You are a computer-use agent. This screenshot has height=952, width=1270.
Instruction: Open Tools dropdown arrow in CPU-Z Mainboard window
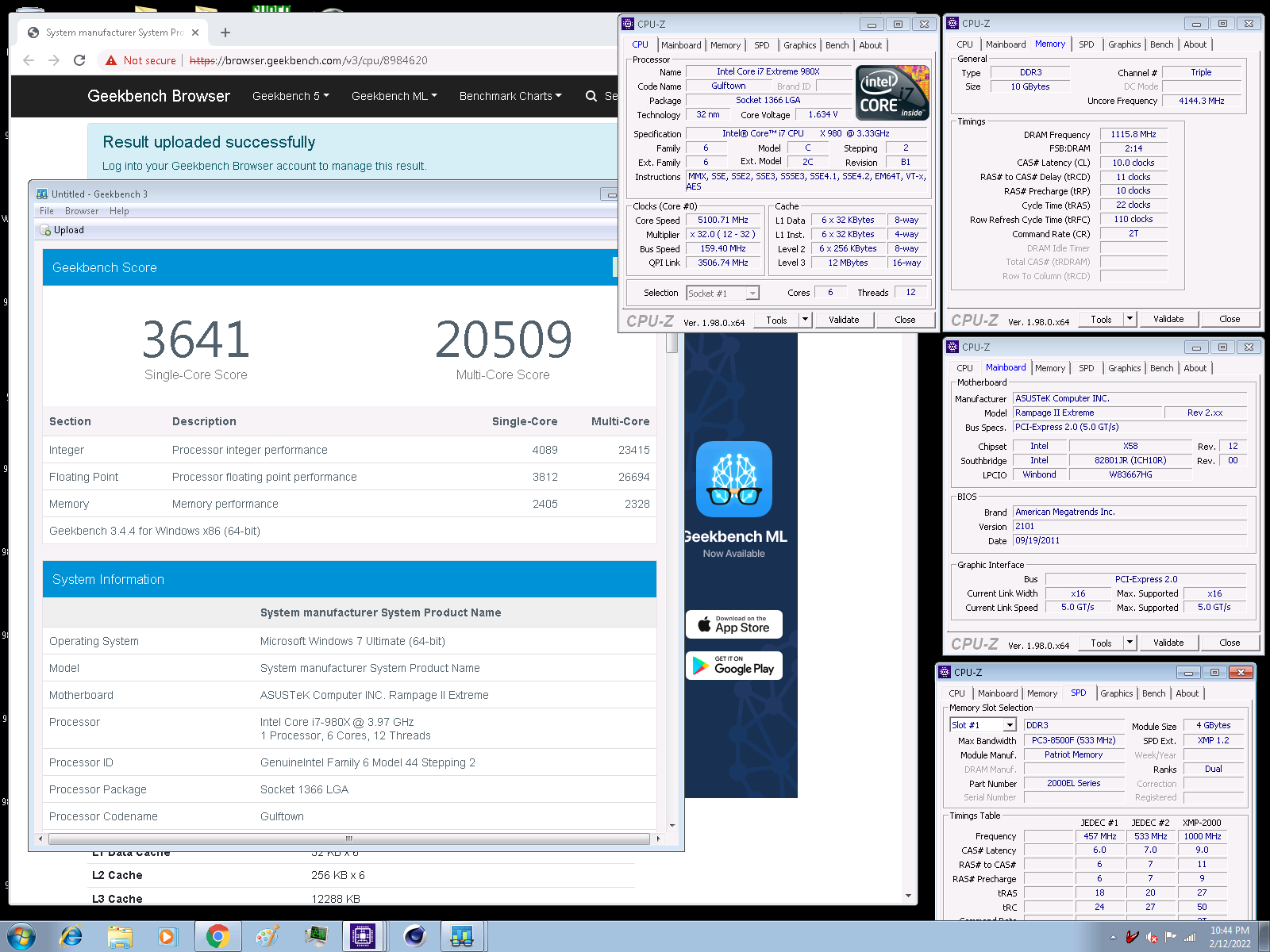tap(1130, 643)
